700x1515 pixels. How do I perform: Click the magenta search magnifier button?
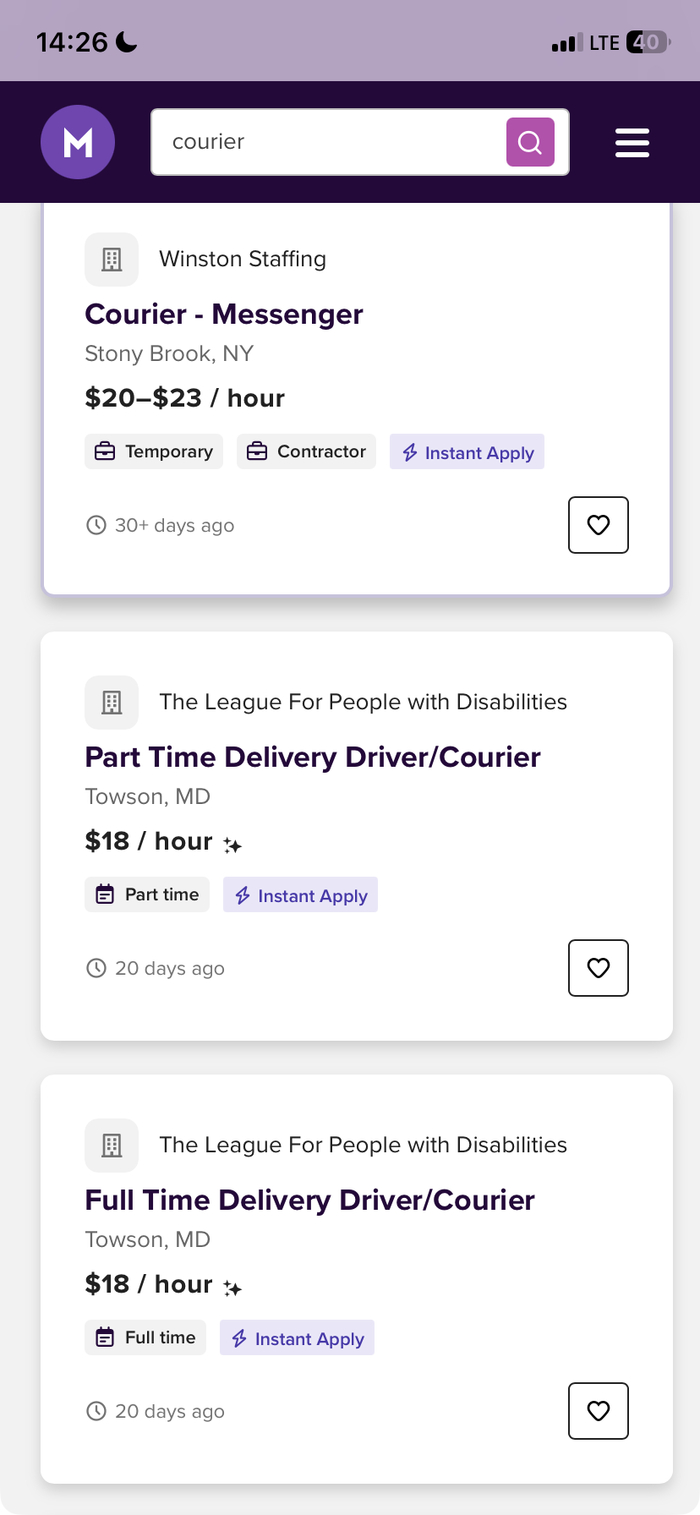530,142
